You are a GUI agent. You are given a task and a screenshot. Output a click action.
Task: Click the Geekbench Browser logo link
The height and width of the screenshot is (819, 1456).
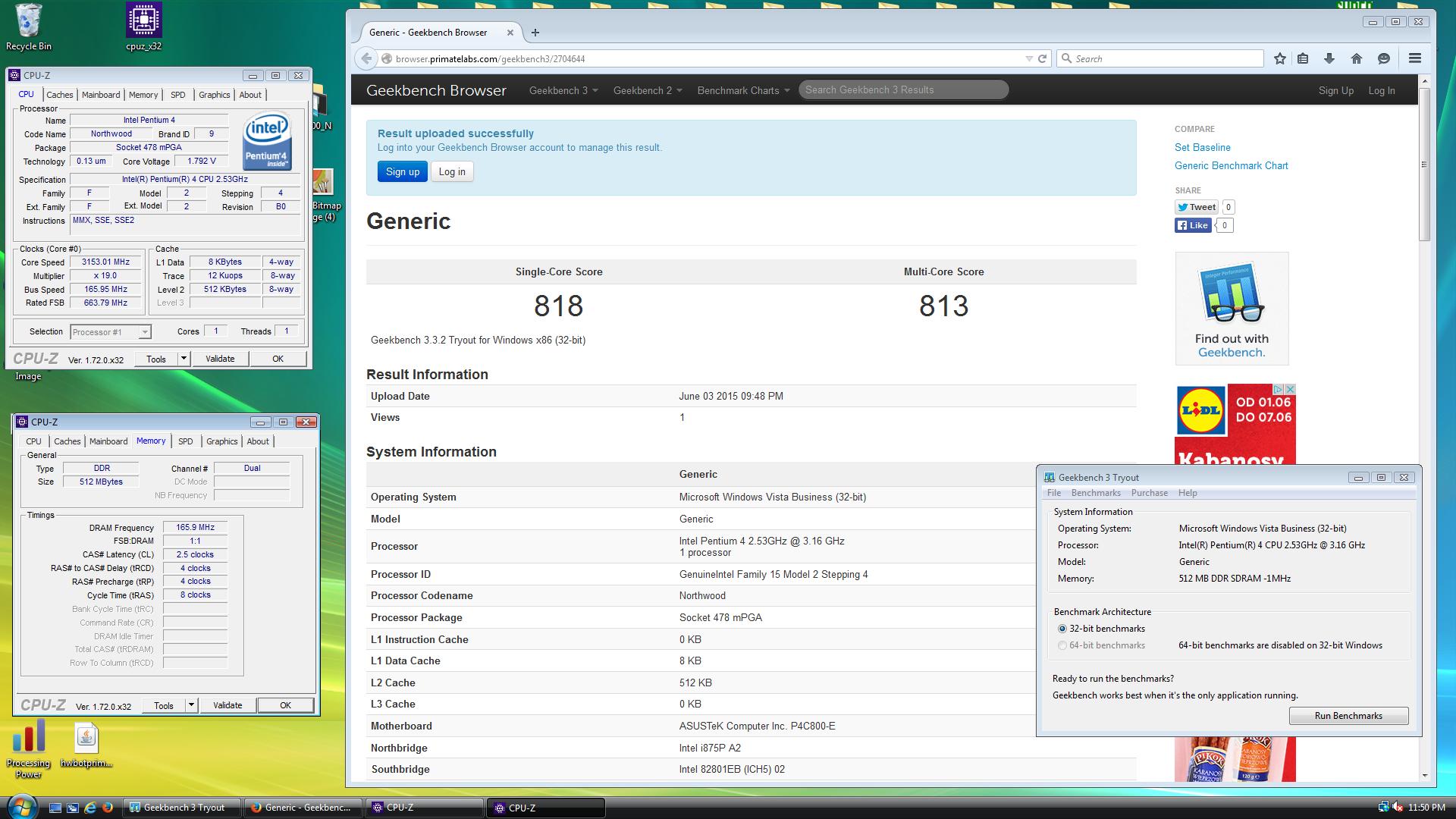436,90
